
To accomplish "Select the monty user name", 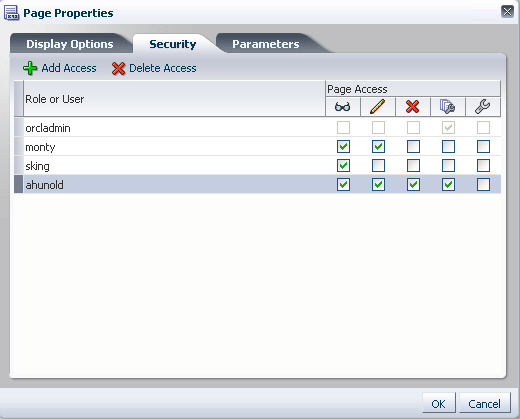I will tap(40, 147).
